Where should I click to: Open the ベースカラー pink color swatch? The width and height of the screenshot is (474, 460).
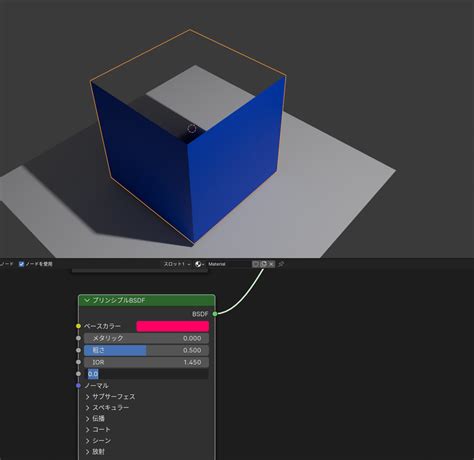click(173, 326)
